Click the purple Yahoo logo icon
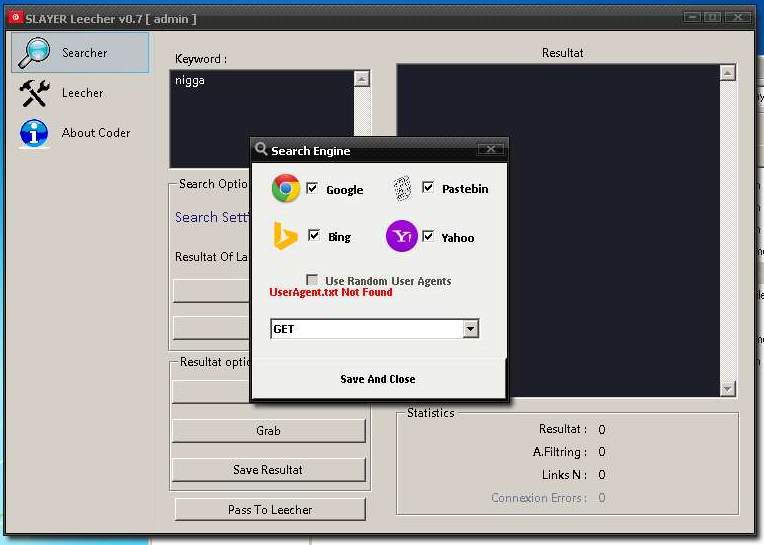The height and width of the screenshot is (545, 764). pyautogui.click(x=402, y=237)
